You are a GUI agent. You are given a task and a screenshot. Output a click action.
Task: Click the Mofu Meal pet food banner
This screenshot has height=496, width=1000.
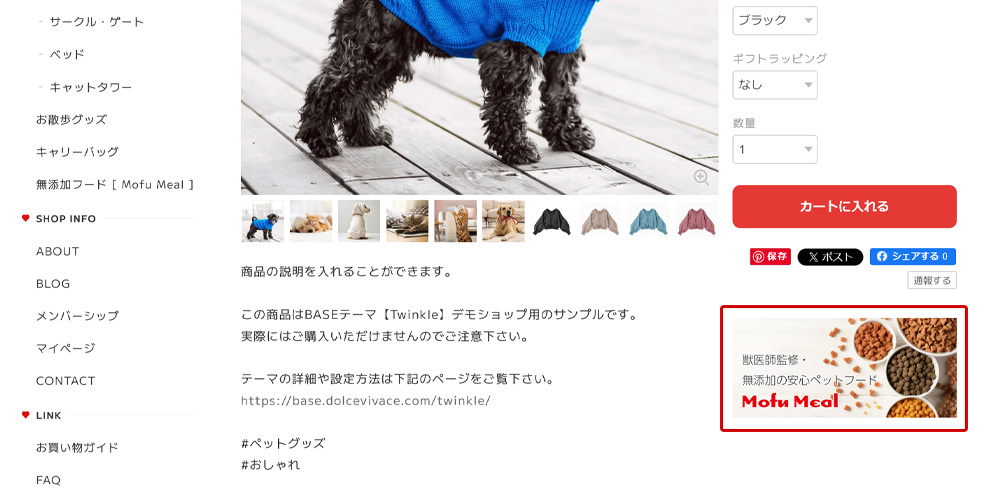844,368
